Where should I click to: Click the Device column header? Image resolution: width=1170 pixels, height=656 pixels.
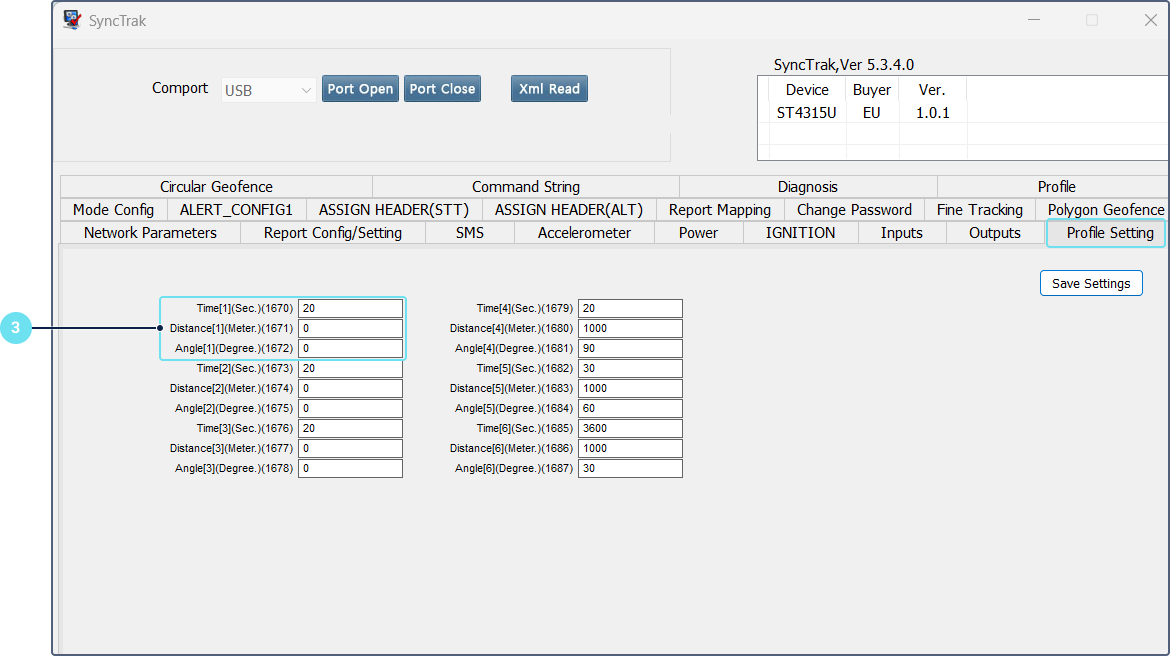pos(807,90)
